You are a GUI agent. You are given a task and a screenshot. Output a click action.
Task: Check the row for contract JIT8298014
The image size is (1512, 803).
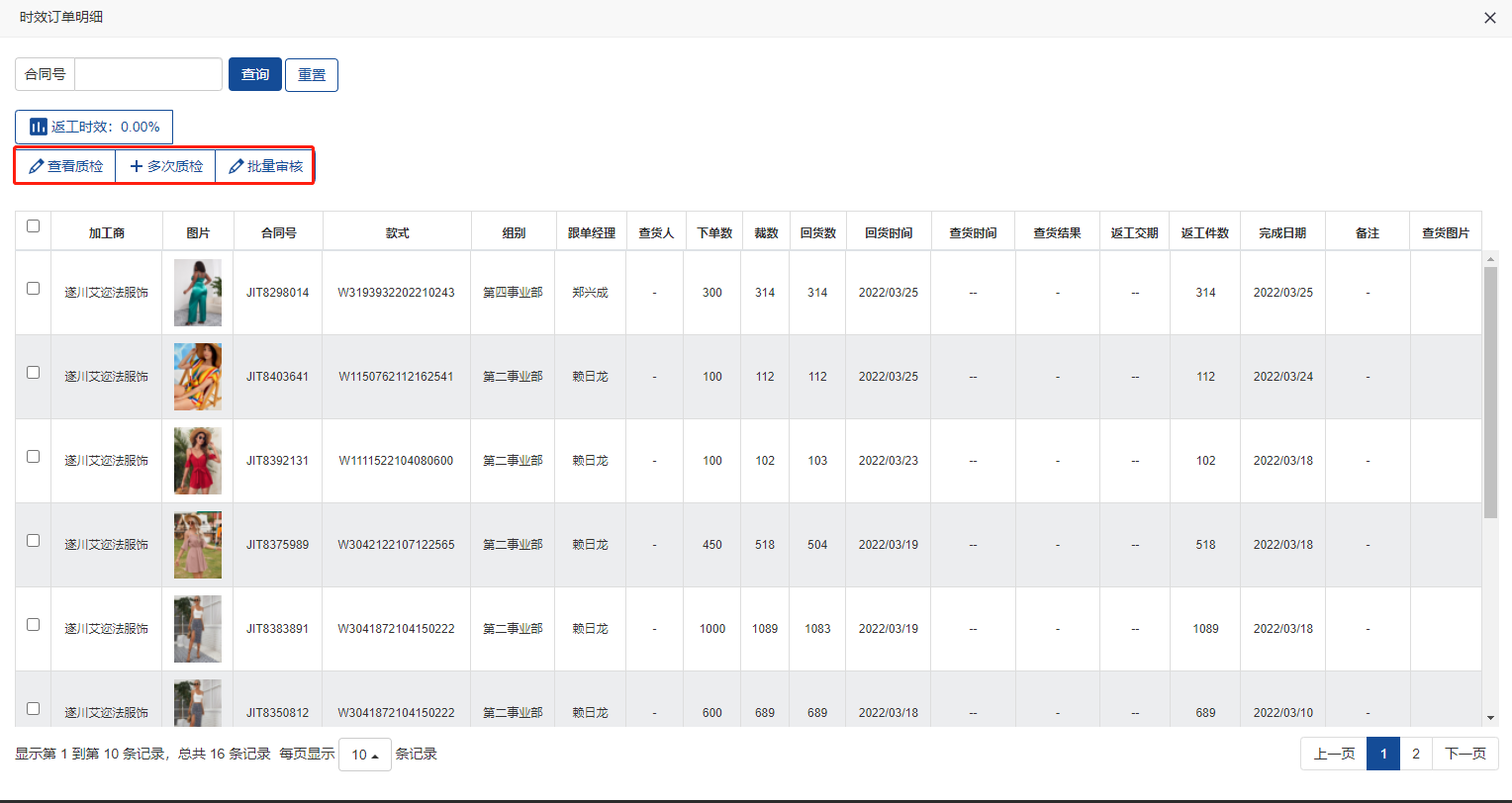33,289
